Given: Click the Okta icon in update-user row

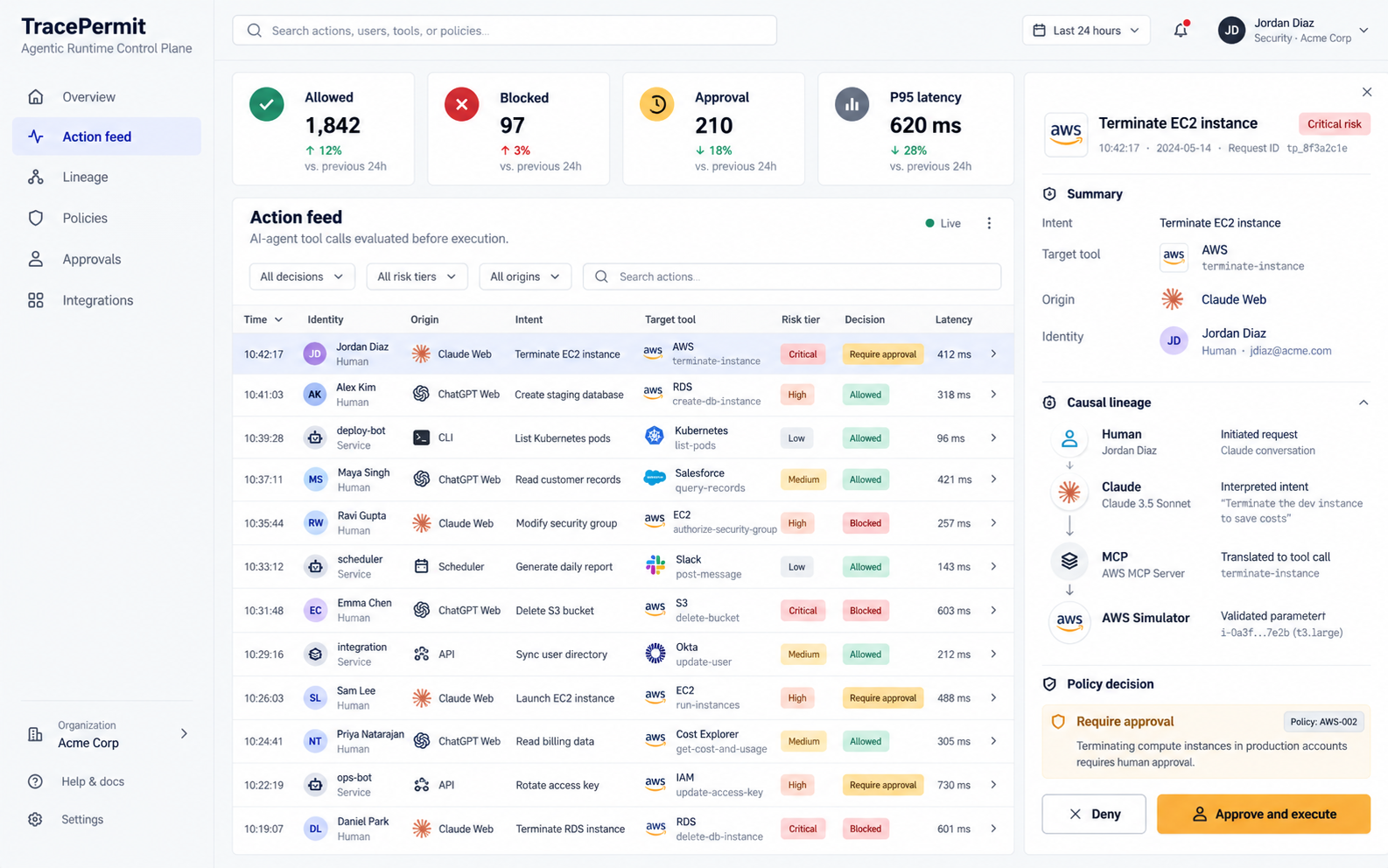Looking at the screenshot, I should 655,653.
